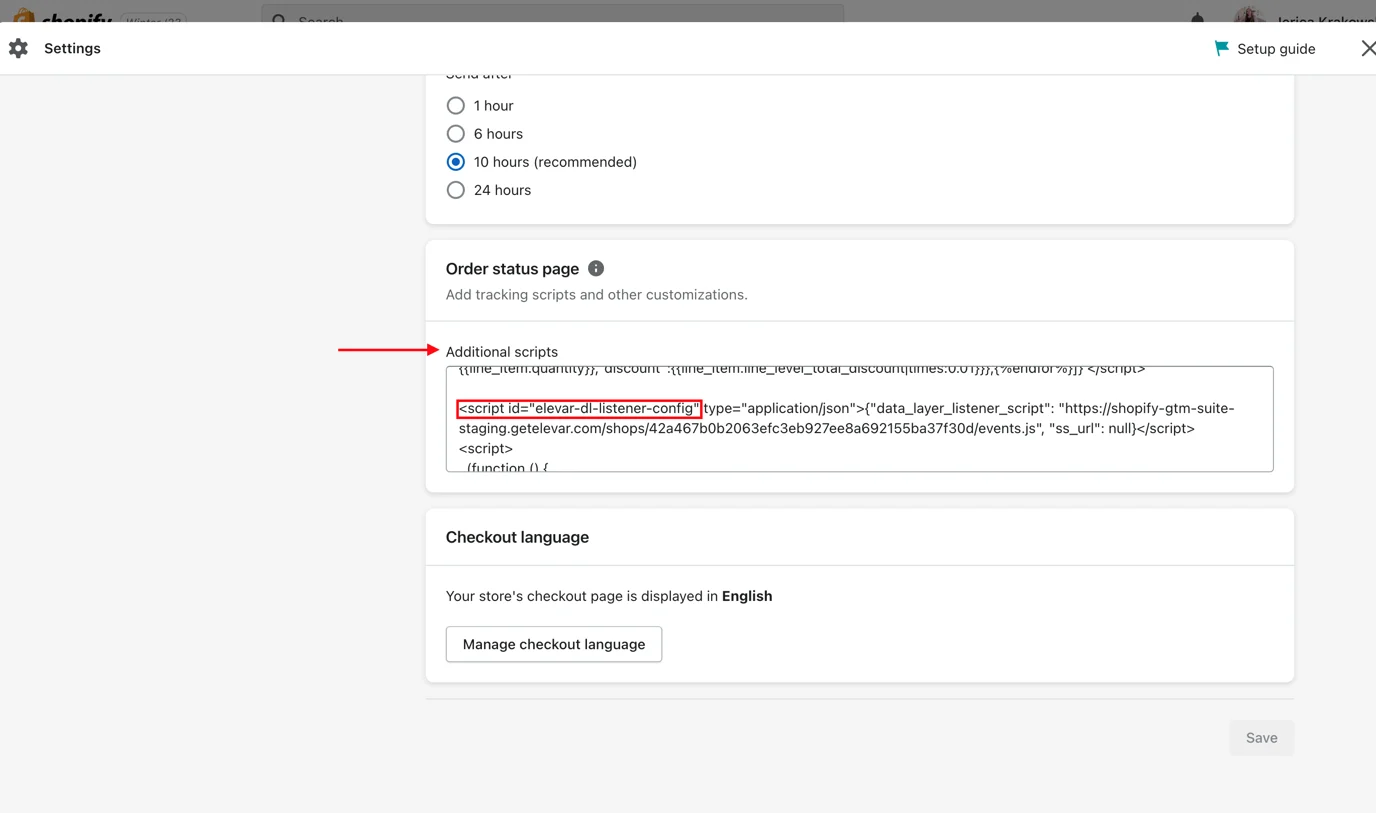This screenshot has width=1376, height=813.
Task: Click the Settings title text
Action: pyautogui.click(x=72, y=48)
